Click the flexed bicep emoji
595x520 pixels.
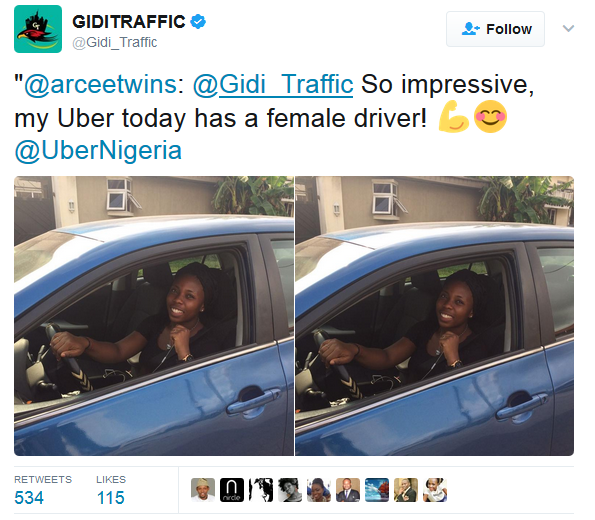pyautogui.click(x=453, y=117)
